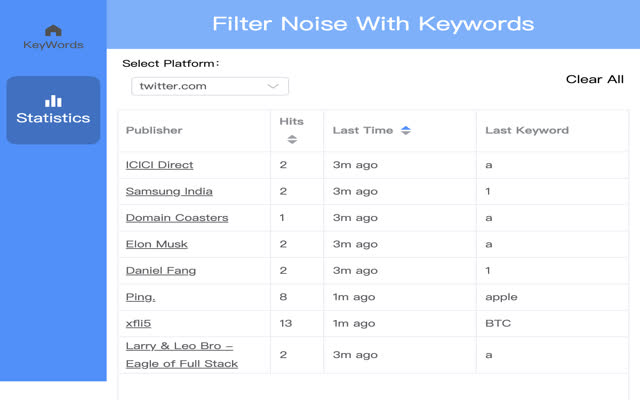Screen dimensions: 640x400
Task: Open Daniel Fang publisher link
Action: coord(161,270)
